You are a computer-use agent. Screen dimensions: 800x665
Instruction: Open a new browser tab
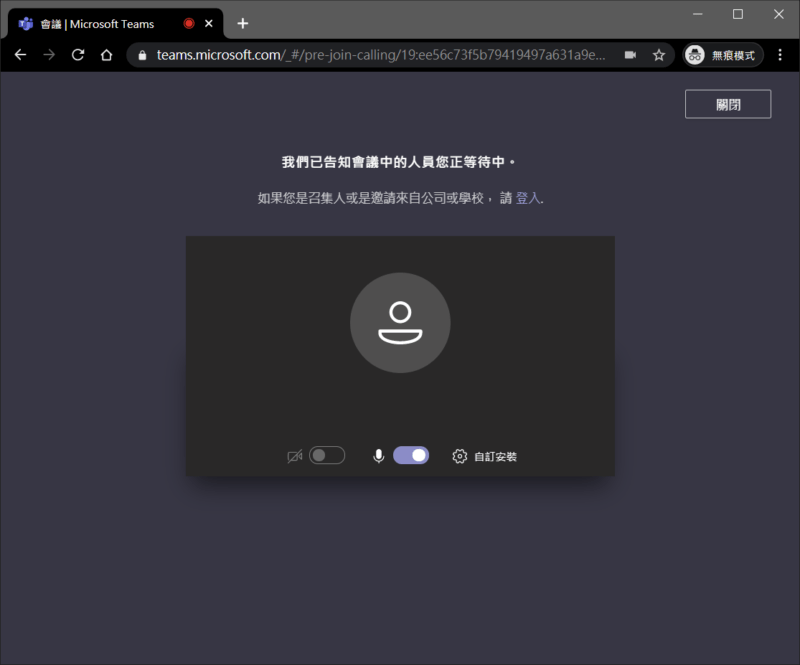click(x=242, y=23)
